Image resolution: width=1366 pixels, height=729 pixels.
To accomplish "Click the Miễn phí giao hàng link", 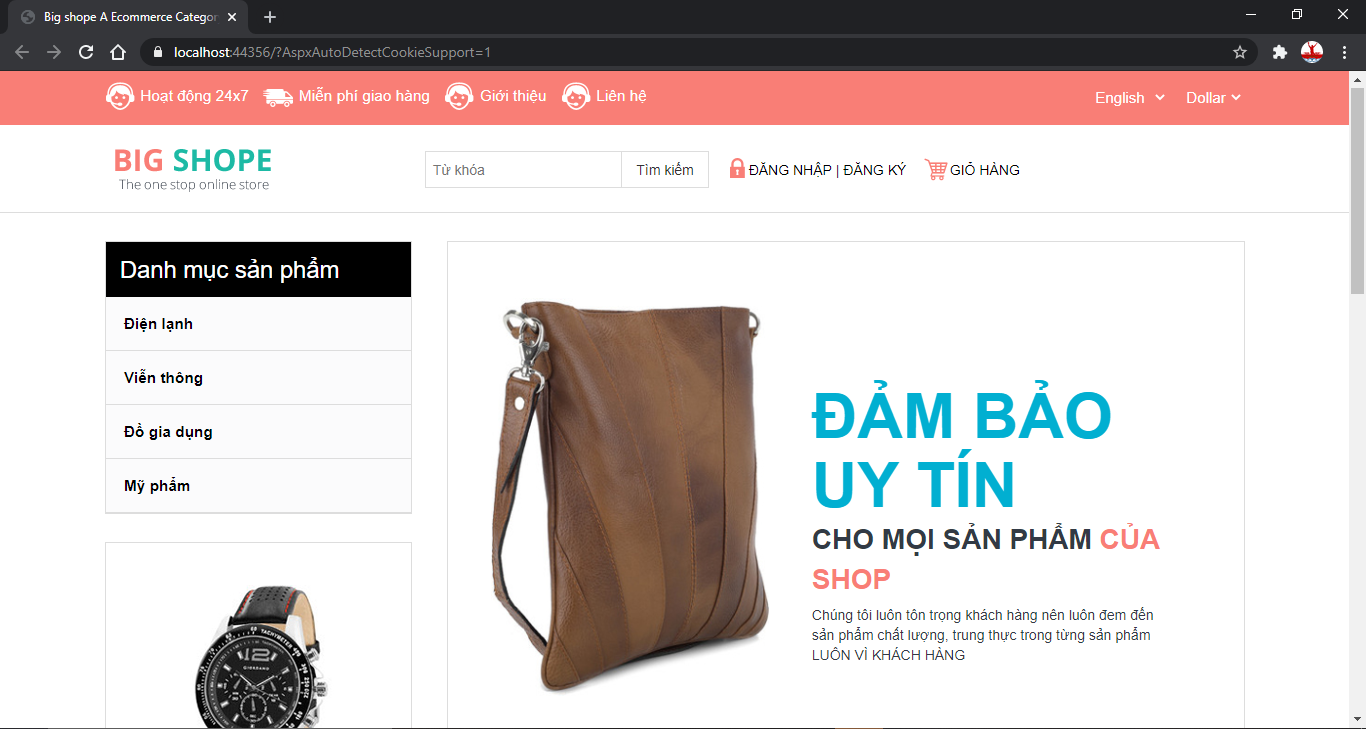I will click(364, 96).
